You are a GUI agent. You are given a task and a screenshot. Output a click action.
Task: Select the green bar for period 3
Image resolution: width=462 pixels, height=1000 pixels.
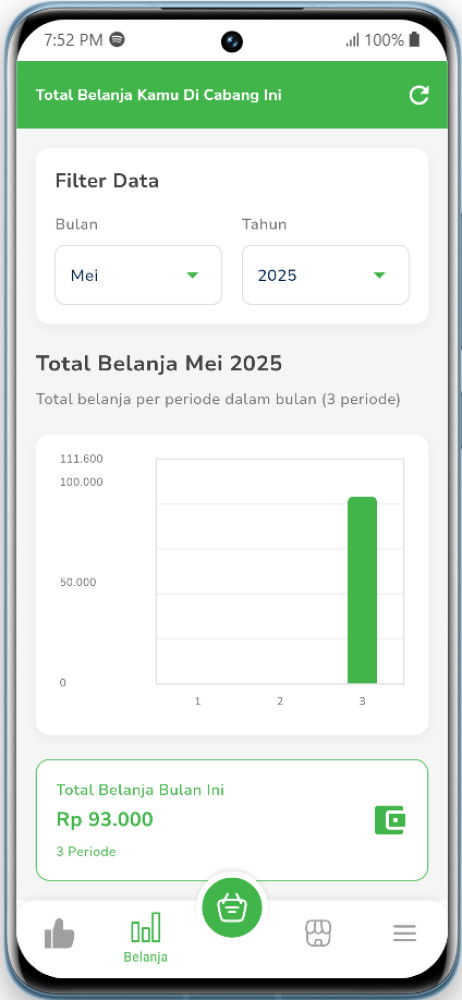coord(362,590)
